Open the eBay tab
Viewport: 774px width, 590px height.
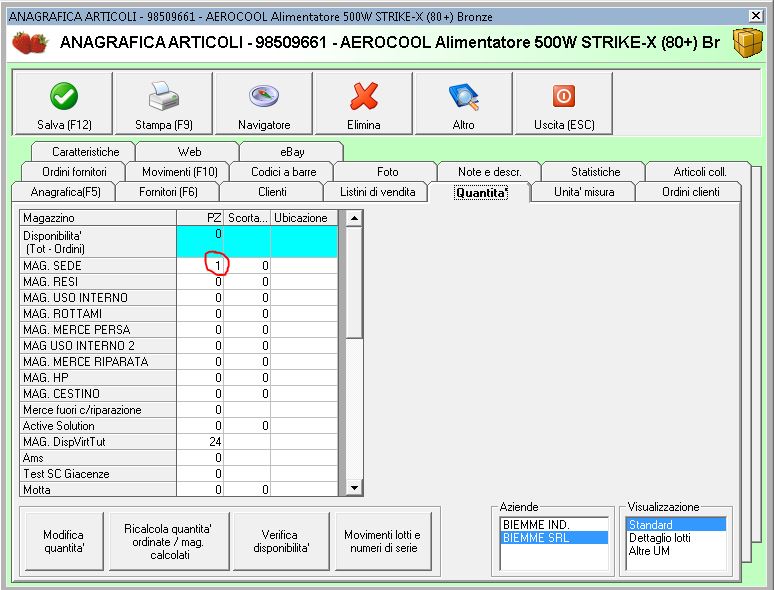click(292, 152)
